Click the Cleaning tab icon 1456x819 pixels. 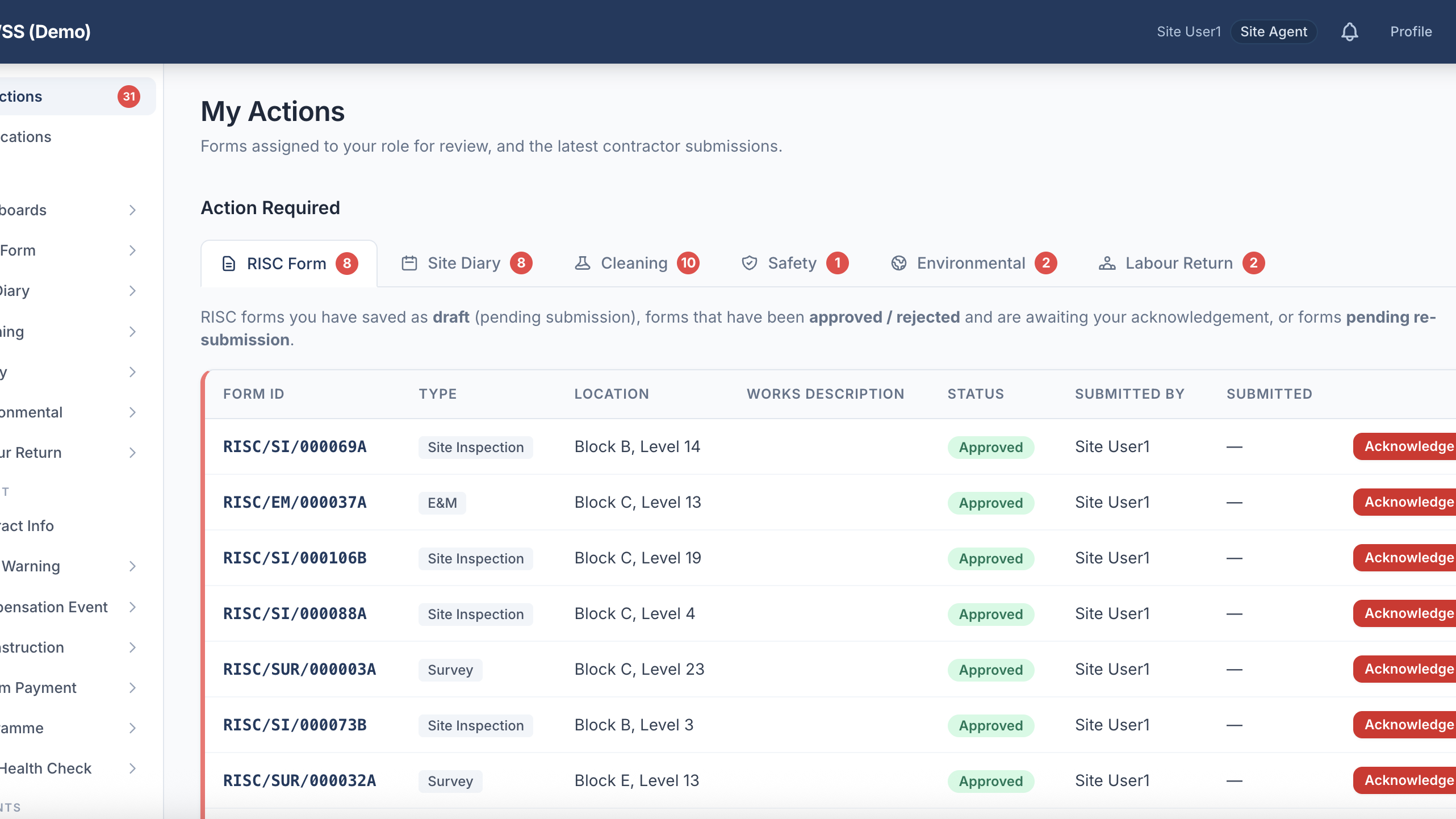583,263
